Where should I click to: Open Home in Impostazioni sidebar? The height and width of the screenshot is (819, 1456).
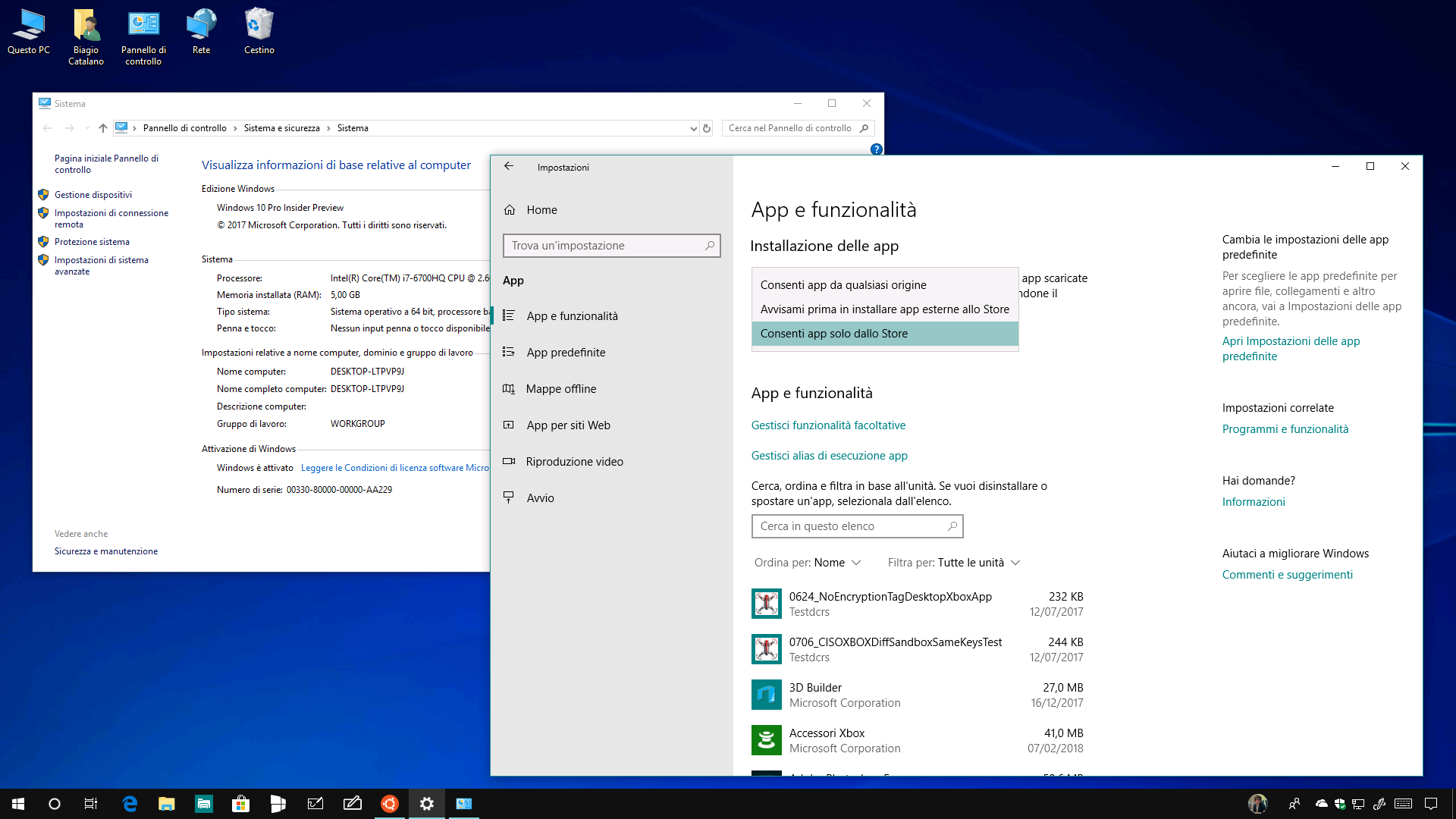tap(541, 210)
